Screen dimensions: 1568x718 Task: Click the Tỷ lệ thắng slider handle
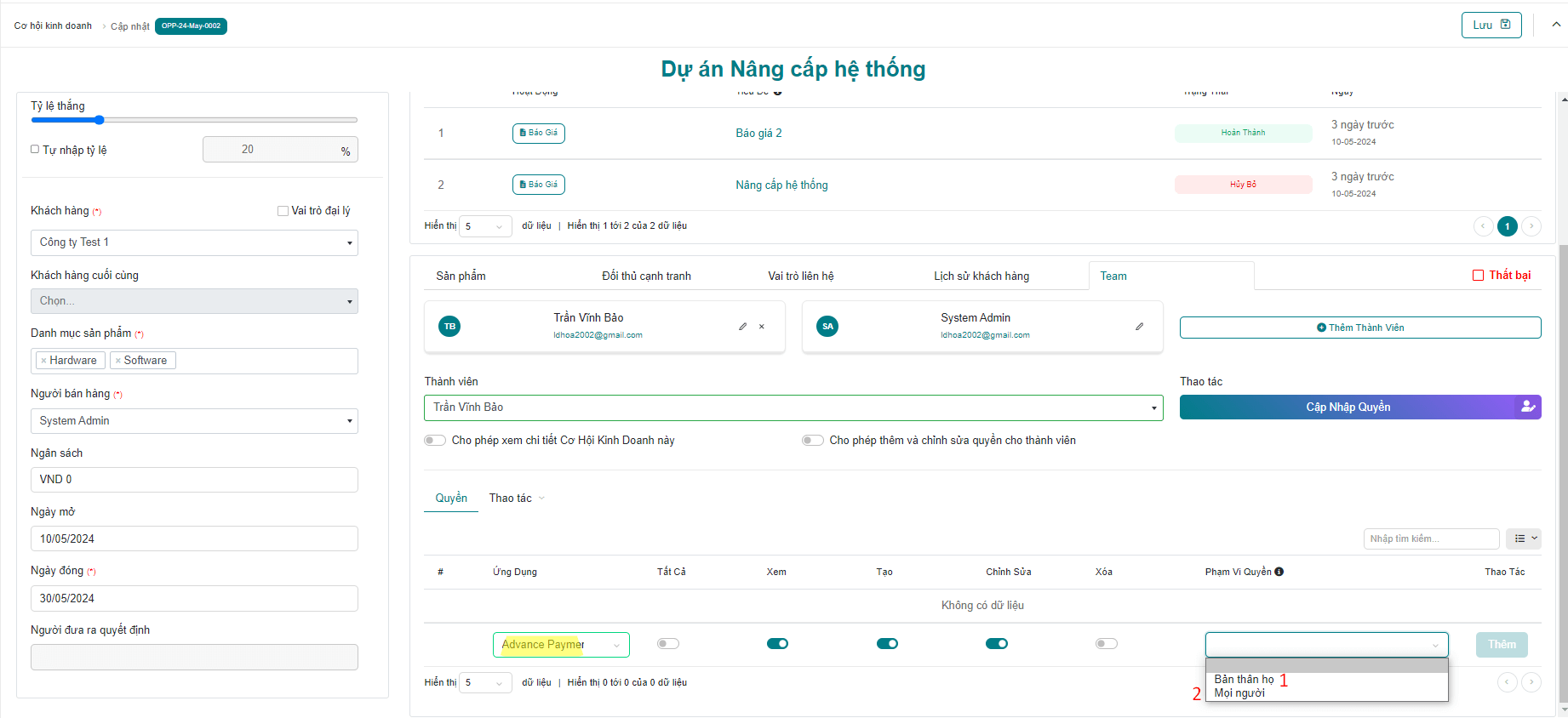click(100, 120)
